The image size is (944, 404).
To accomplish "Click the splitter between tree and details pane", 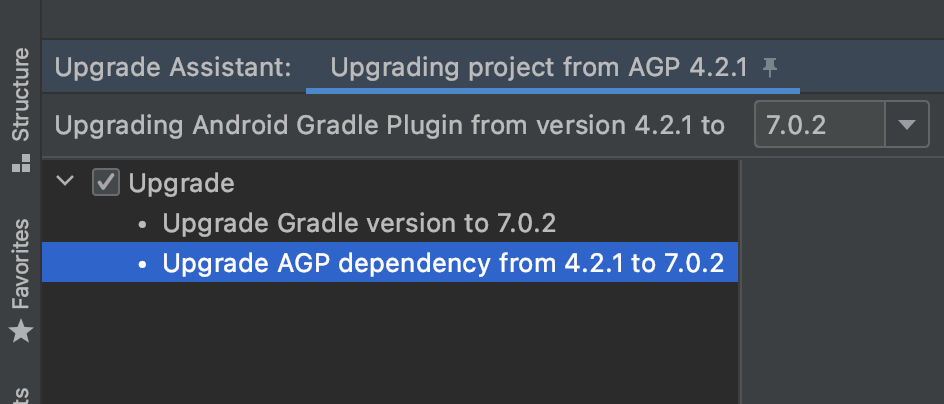I will (x=740, y=280).
